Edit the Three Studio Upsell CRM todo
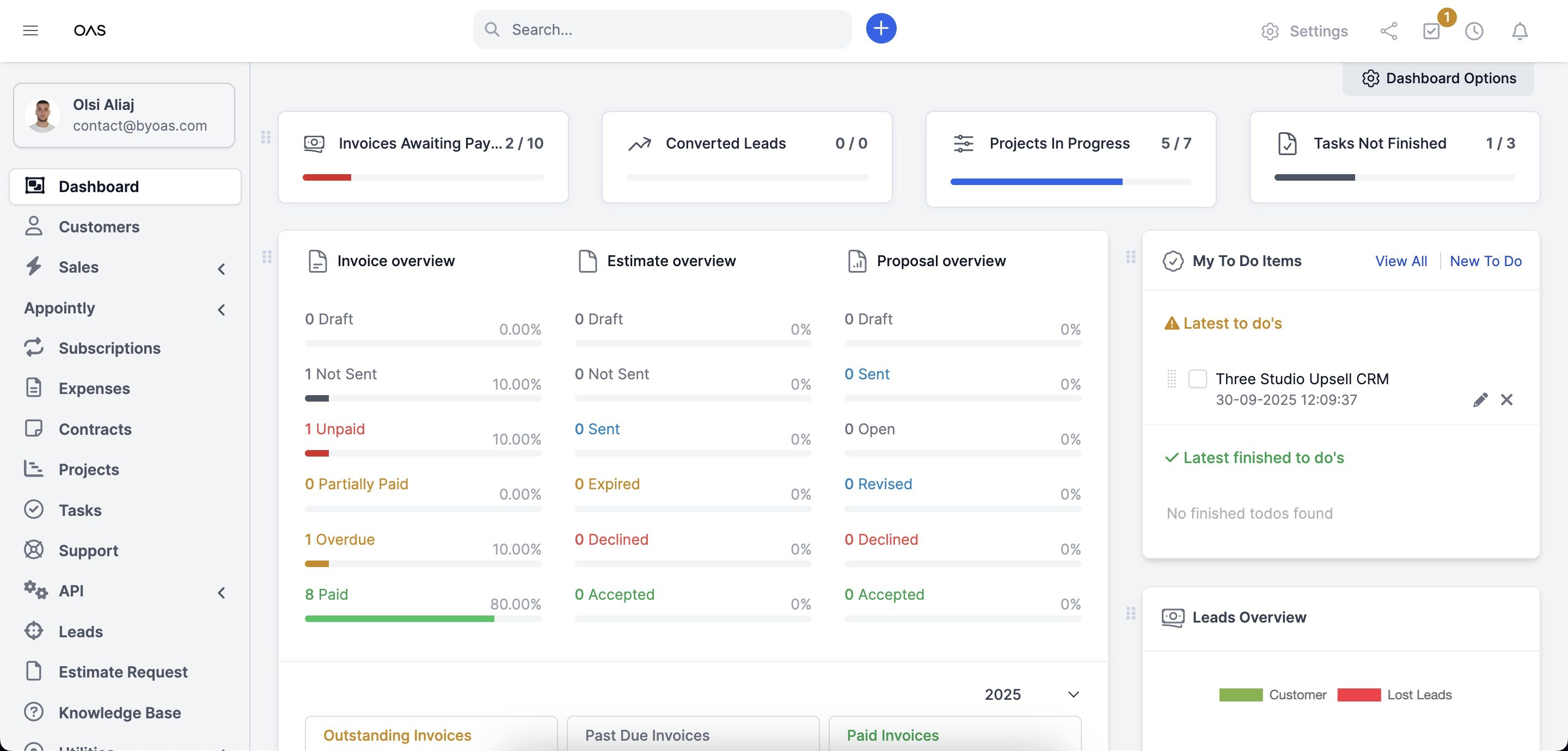 pos(1480,399)
